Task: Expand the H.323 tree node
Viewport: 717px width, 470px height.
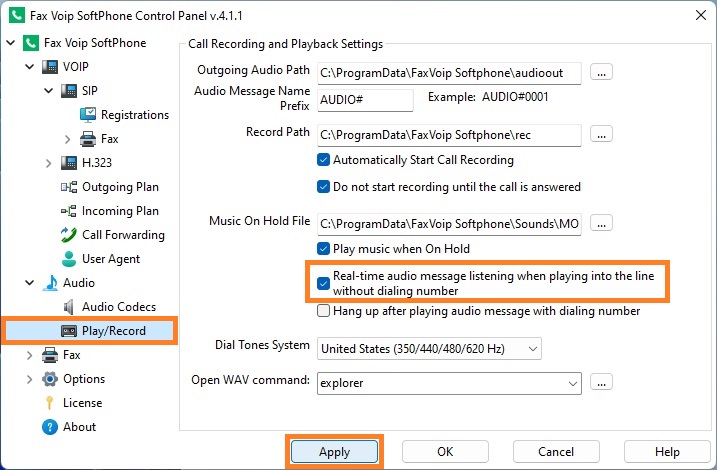Action: click(48, 163)
